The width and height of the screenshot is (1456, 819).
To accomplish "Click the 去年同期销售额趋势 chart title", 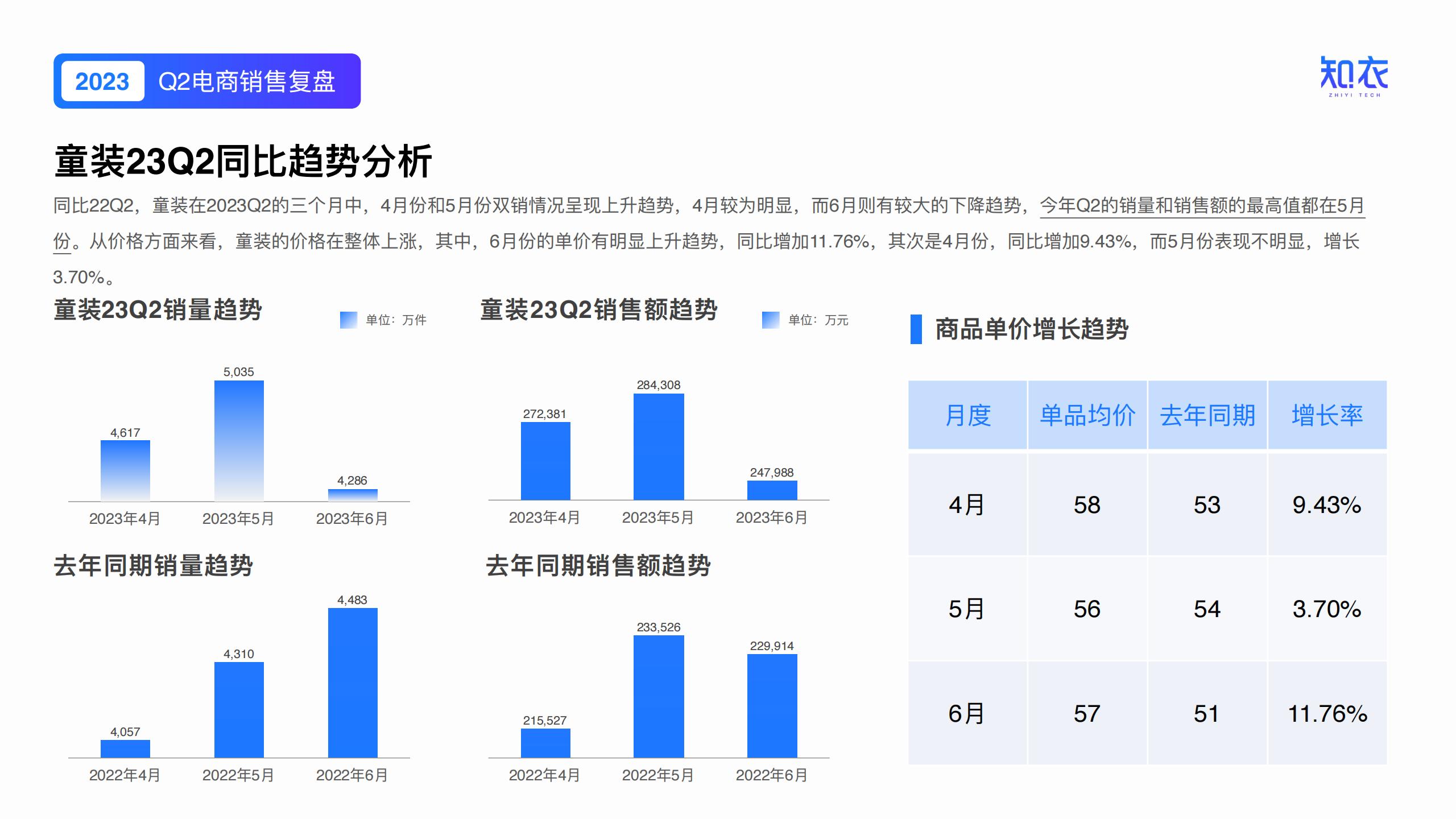I will tap(598, 566).
